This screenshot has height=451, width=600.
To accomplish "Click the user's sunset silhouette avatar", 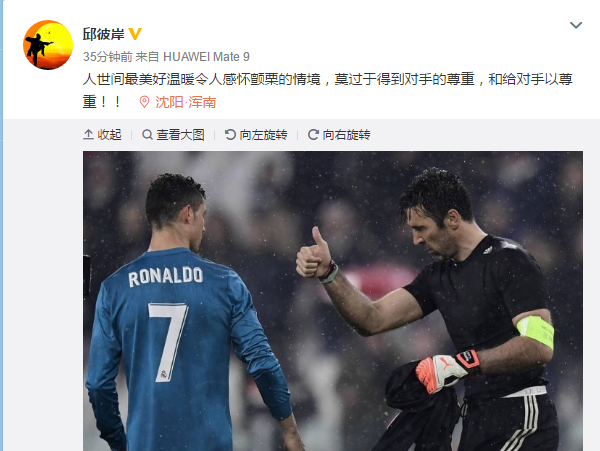I will coord(48,45).
